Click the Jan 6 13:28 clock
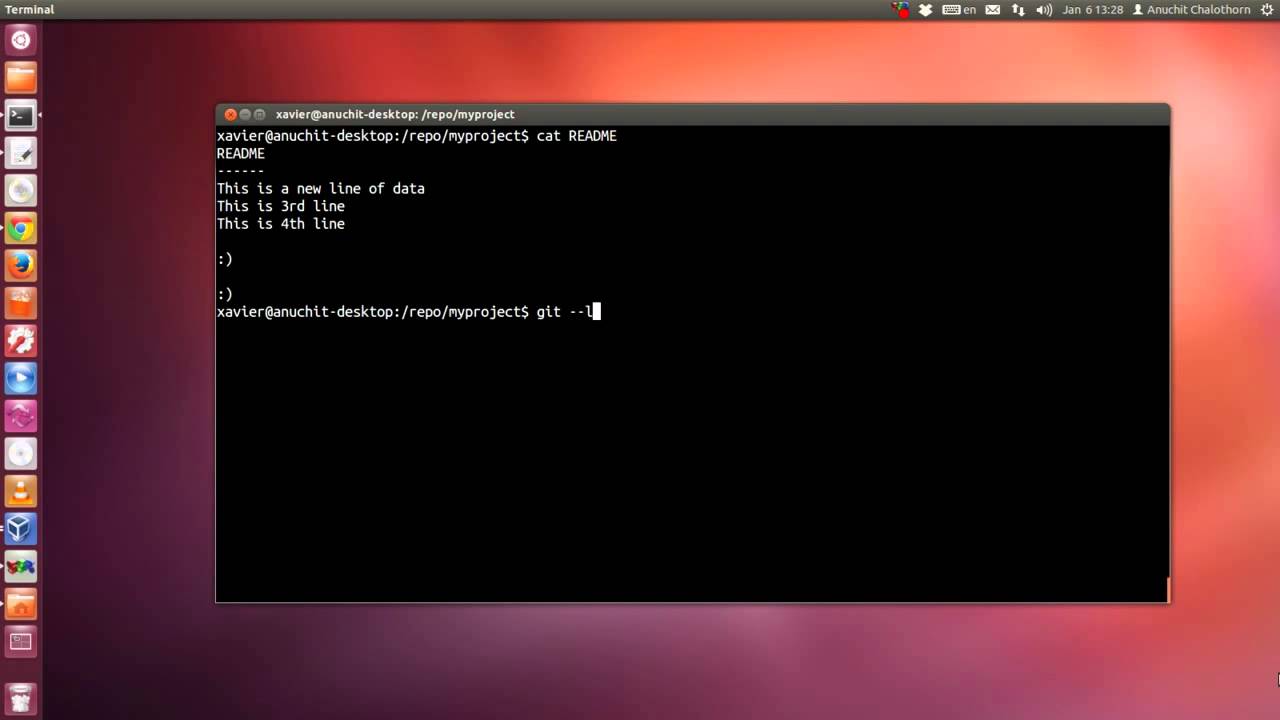This screenshot has height=720, width=1280. 1092,10
